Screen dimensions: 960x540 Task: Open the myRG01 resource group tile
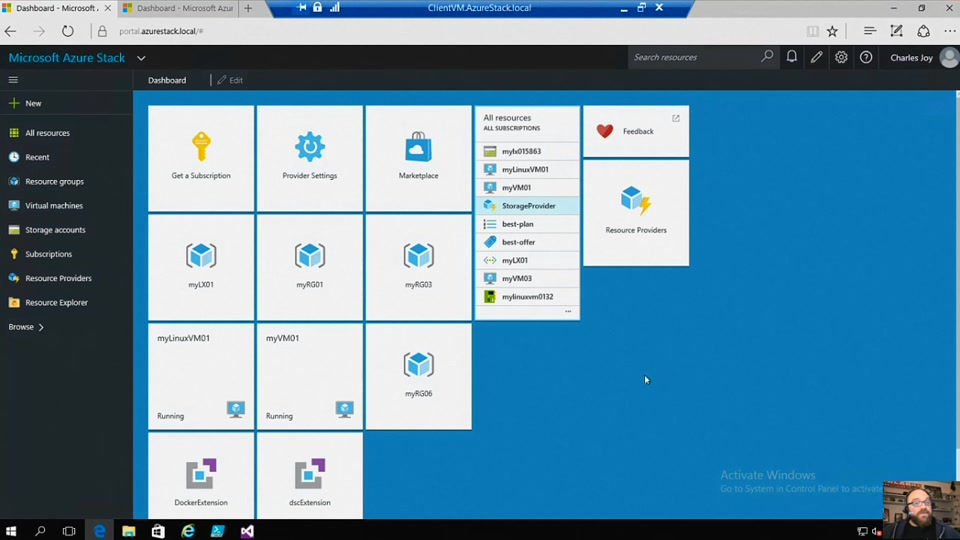[x=310, y=267]
